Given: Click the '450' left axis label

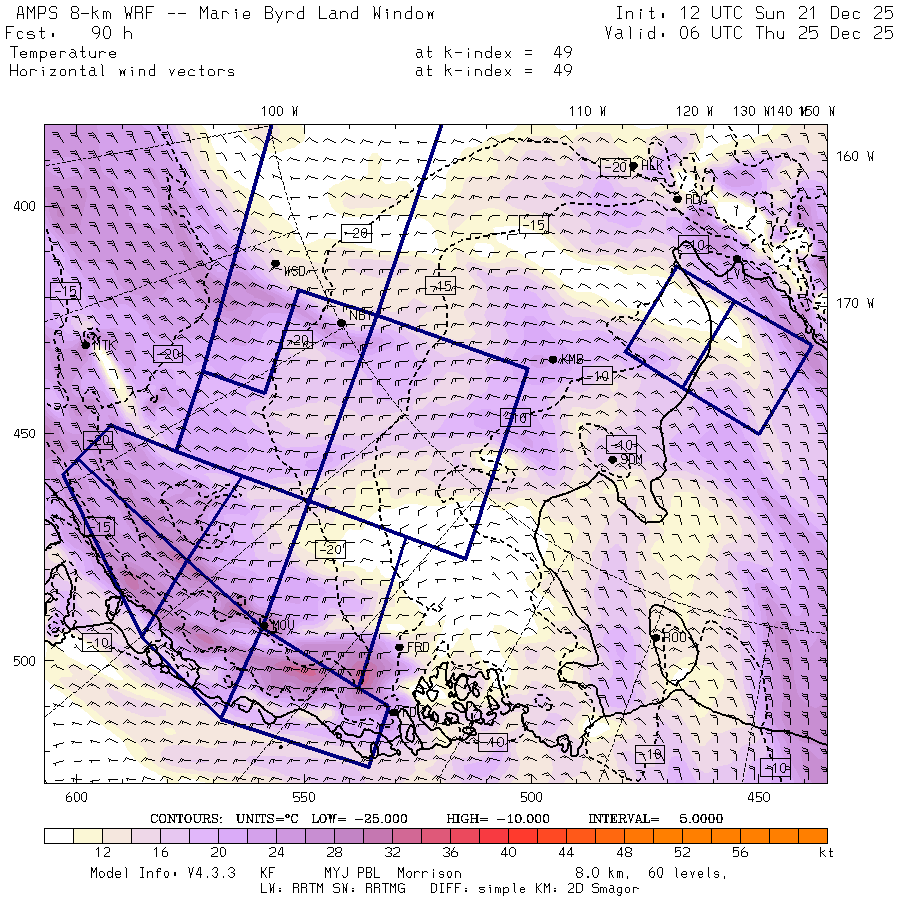Looking at the screenshot, I should pyautogui.click(x=24, y=433).
